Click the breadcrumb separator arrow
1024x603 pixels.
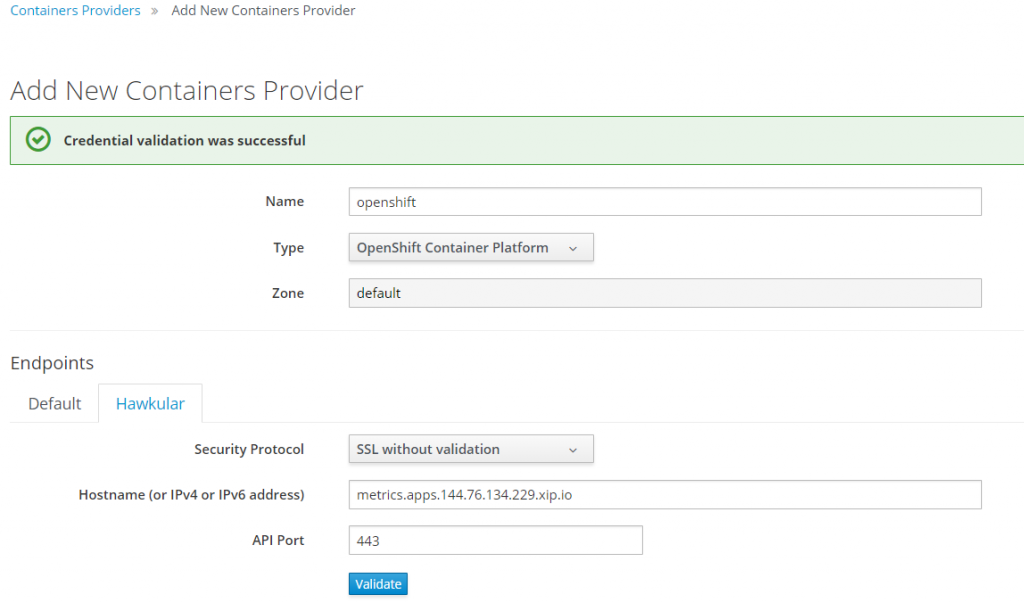pos(156,11)
